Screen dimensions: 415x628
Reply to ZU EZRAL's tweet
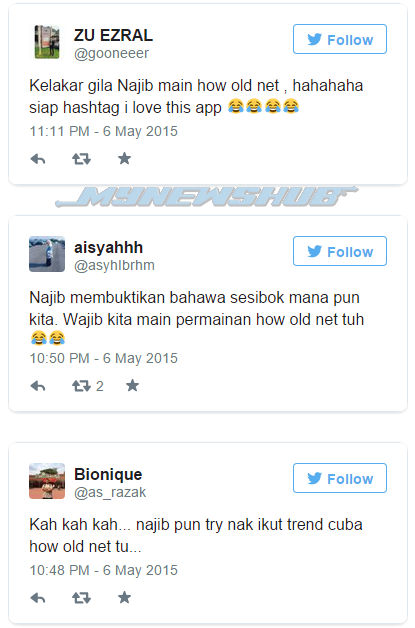pyautogui.click(x=38, y=159)
